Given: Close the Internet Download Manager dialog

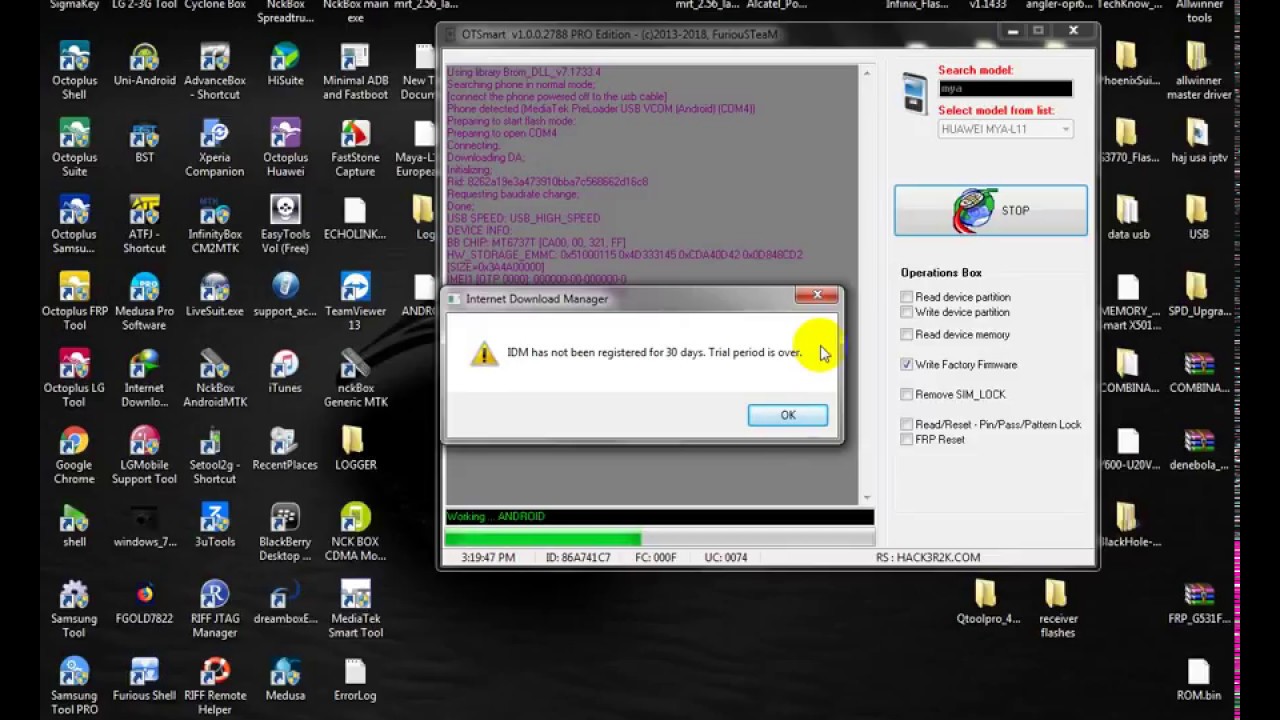Looking at the screenshot, I should click(x=817, y=295).
